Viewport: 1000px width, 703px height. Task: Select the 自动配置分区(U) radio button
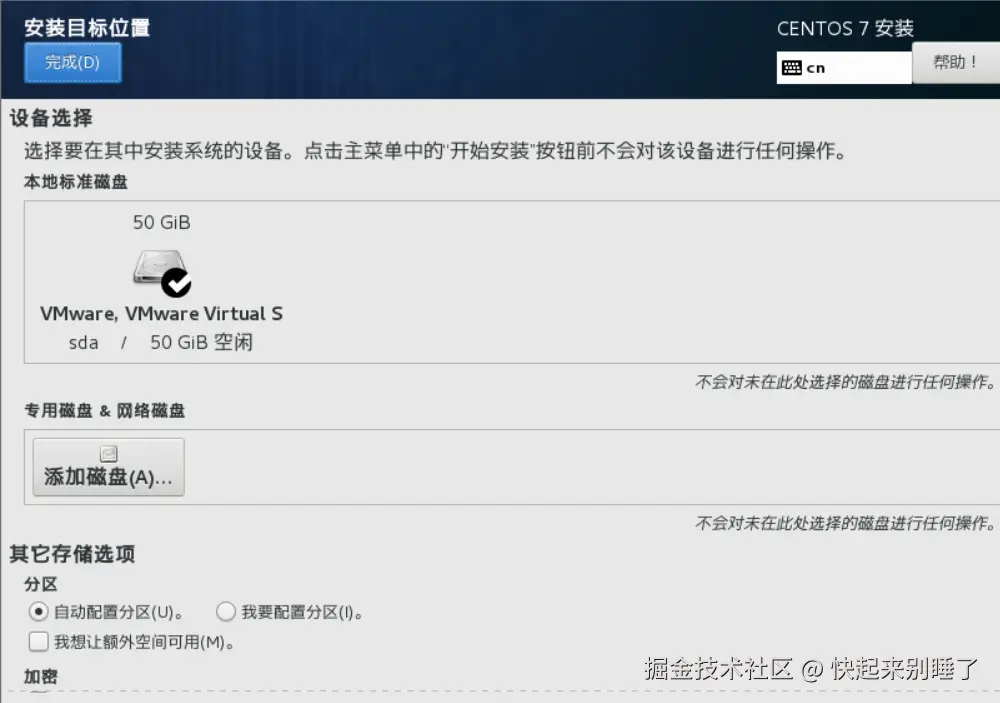(x=38, y=612)
